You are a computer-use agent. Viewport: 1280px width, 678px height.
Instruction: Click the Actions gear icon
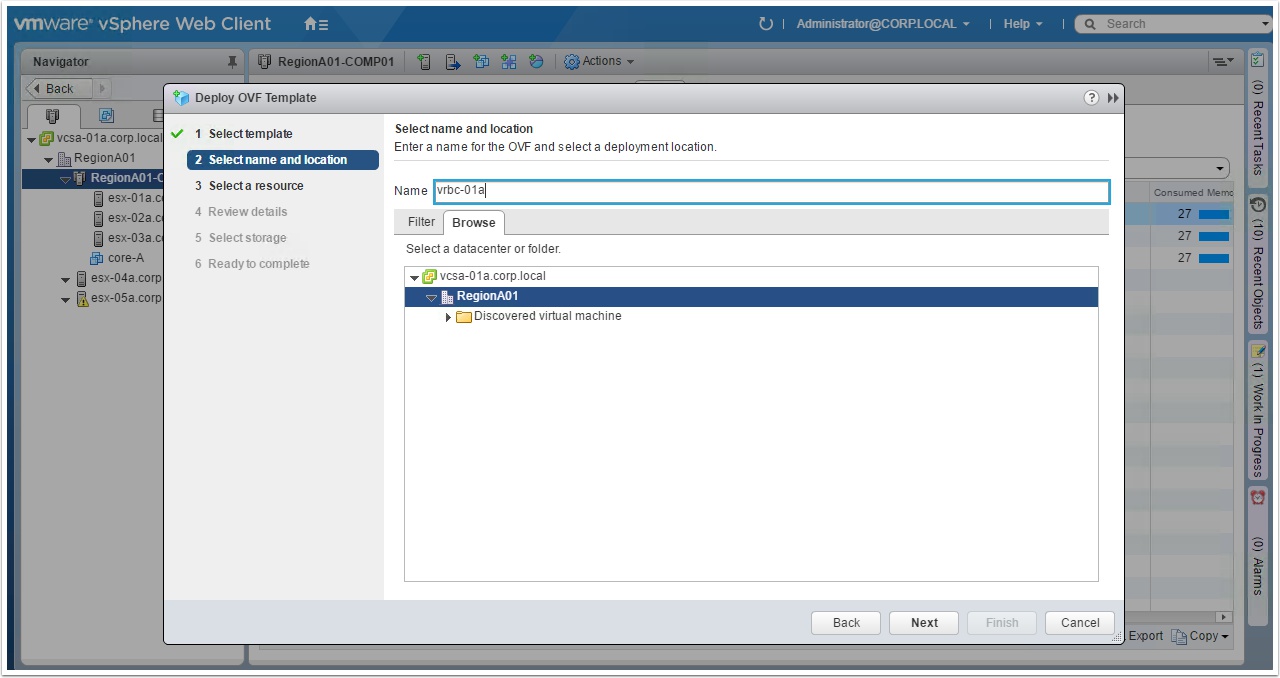pos(572,62)
